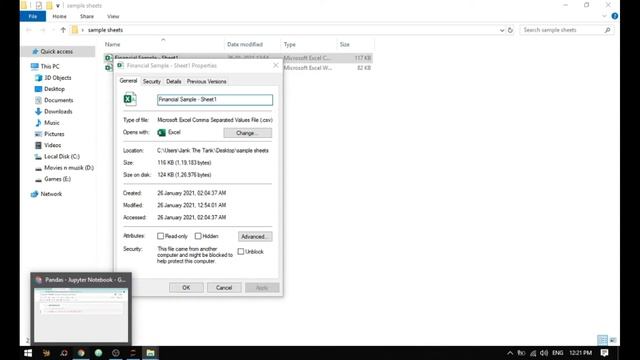
Task: Refresh the sample sheets folder view
Action: click(510, 30)
